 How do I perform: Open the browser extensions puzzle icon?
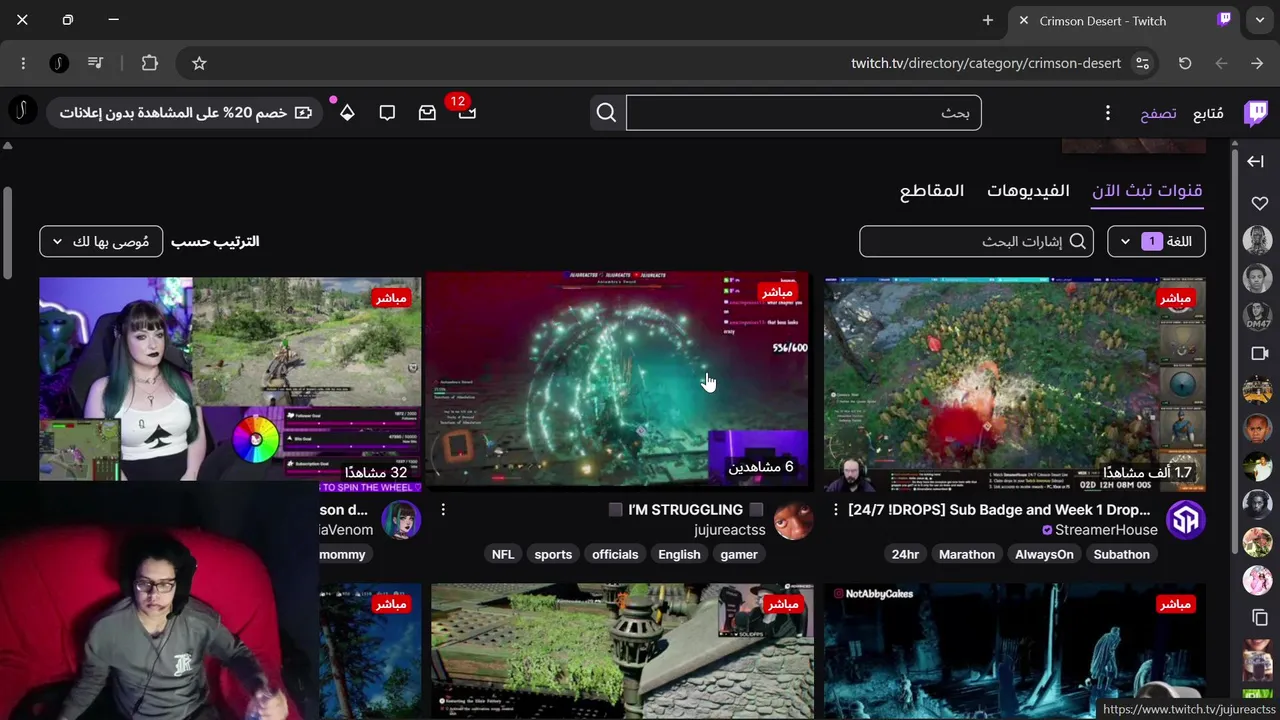tap(149, 63)
